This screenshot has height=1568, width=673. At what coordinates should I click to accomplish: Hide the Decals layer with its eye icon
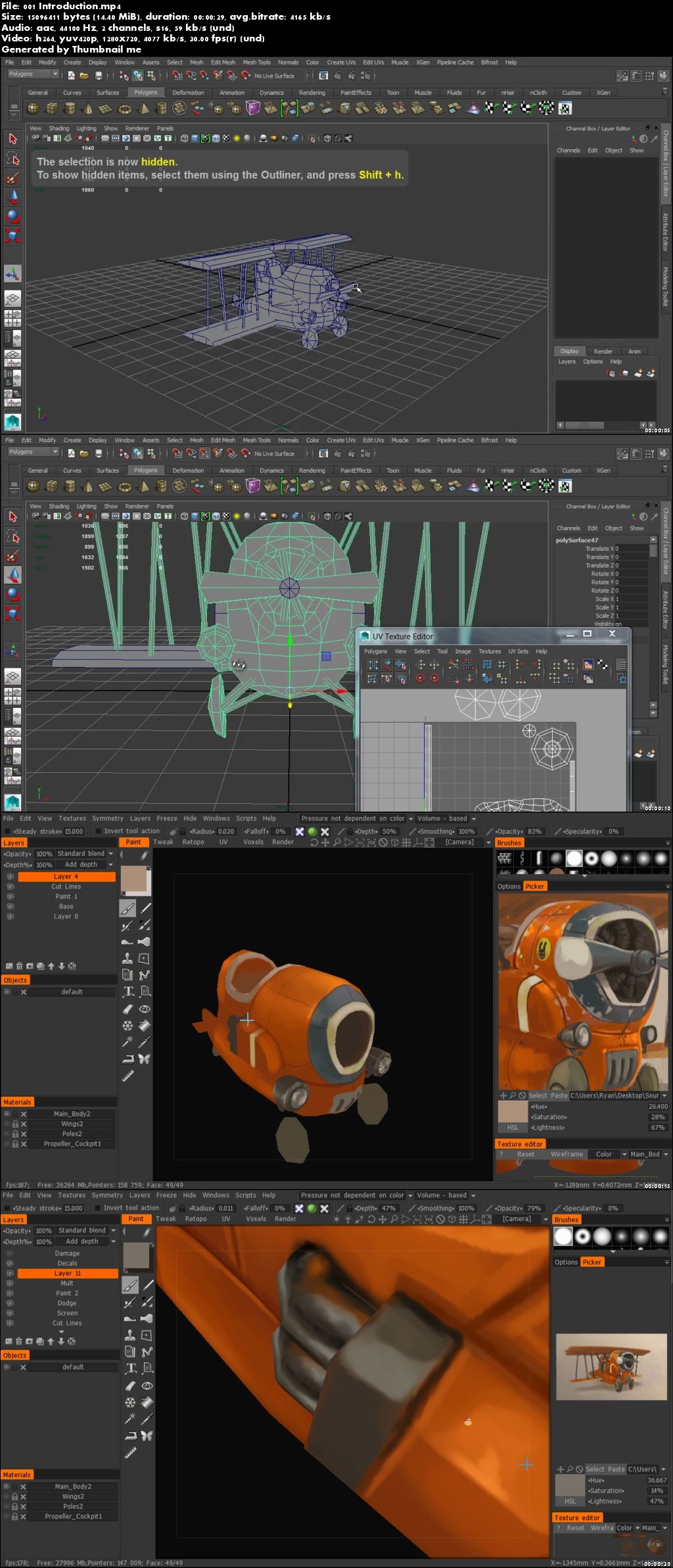click(10, 1263)
